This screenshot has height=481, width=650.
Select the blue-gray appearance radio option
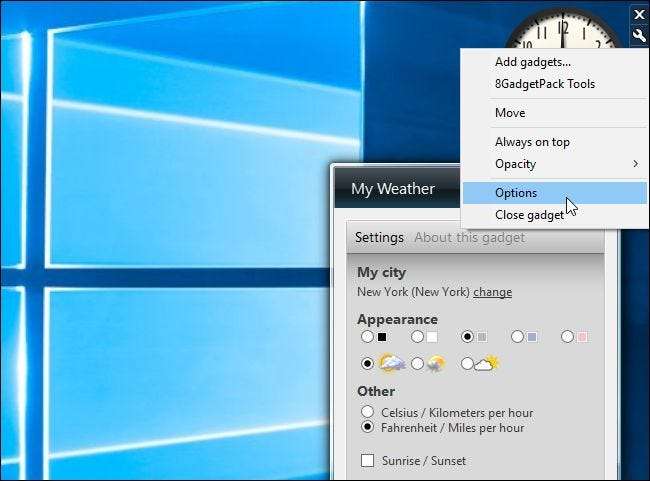(517, 337)
